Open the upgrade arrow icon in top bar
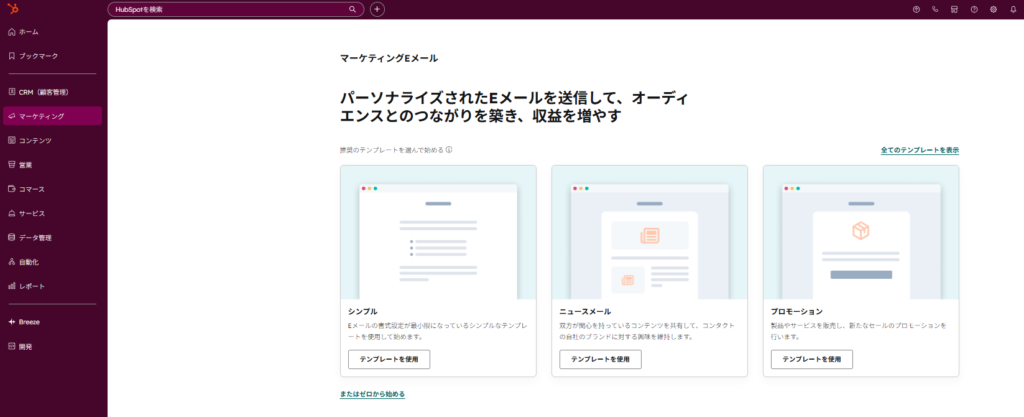 point(916,9)
